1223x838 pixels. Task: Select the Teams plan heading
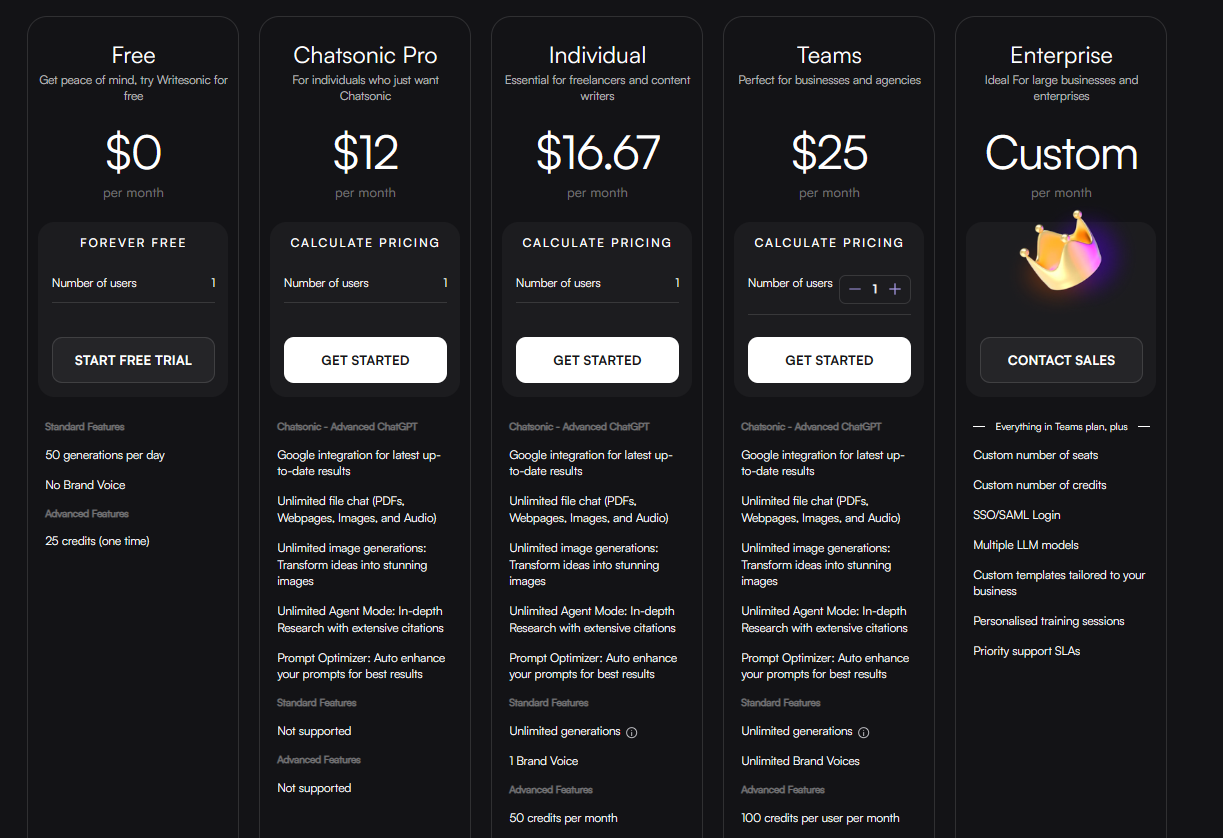pos(829,55)
